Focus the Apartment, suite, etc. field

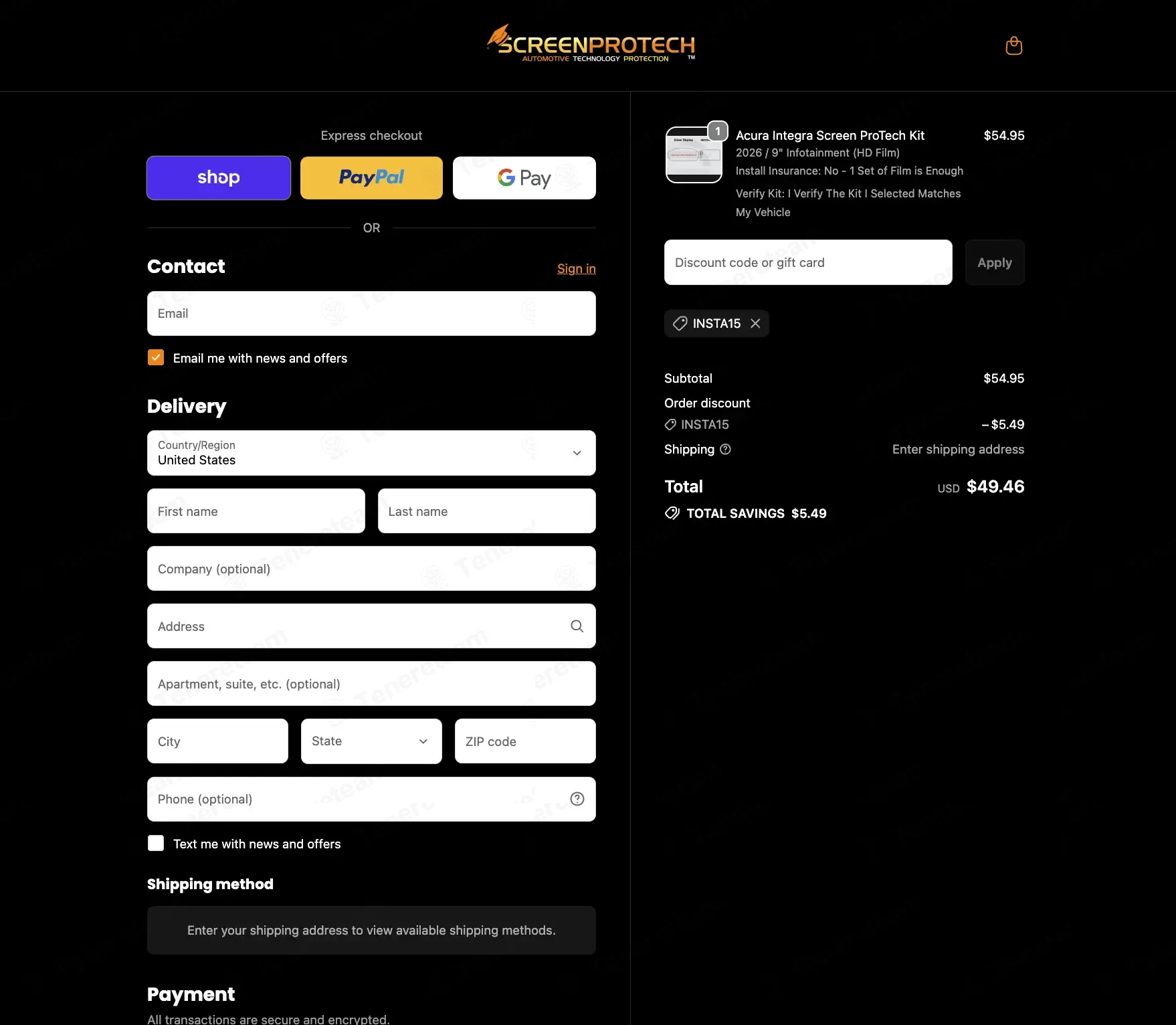(x=371, y=684)
